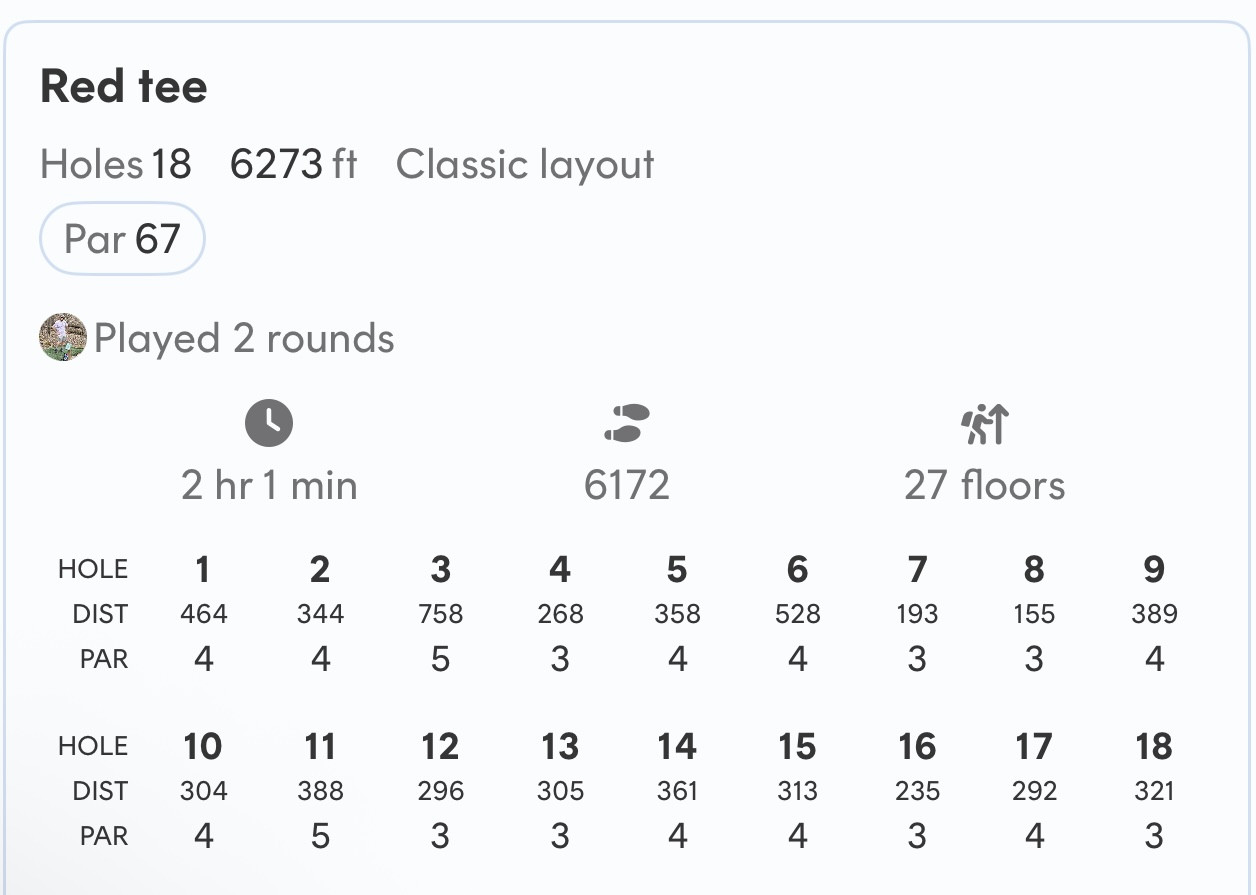Click the 2 hr 1 min duration
Screen dimensions: 1256x895
click(269, 486)
